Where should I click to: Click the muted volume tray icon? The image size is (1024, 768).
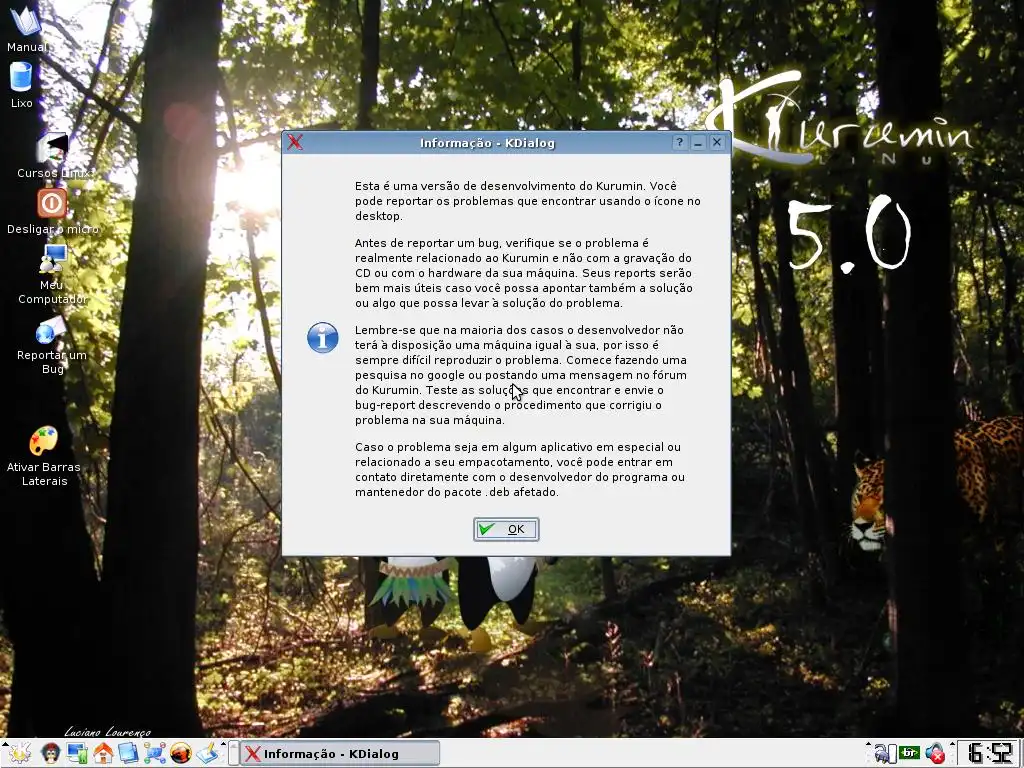[x=935, y=754]
